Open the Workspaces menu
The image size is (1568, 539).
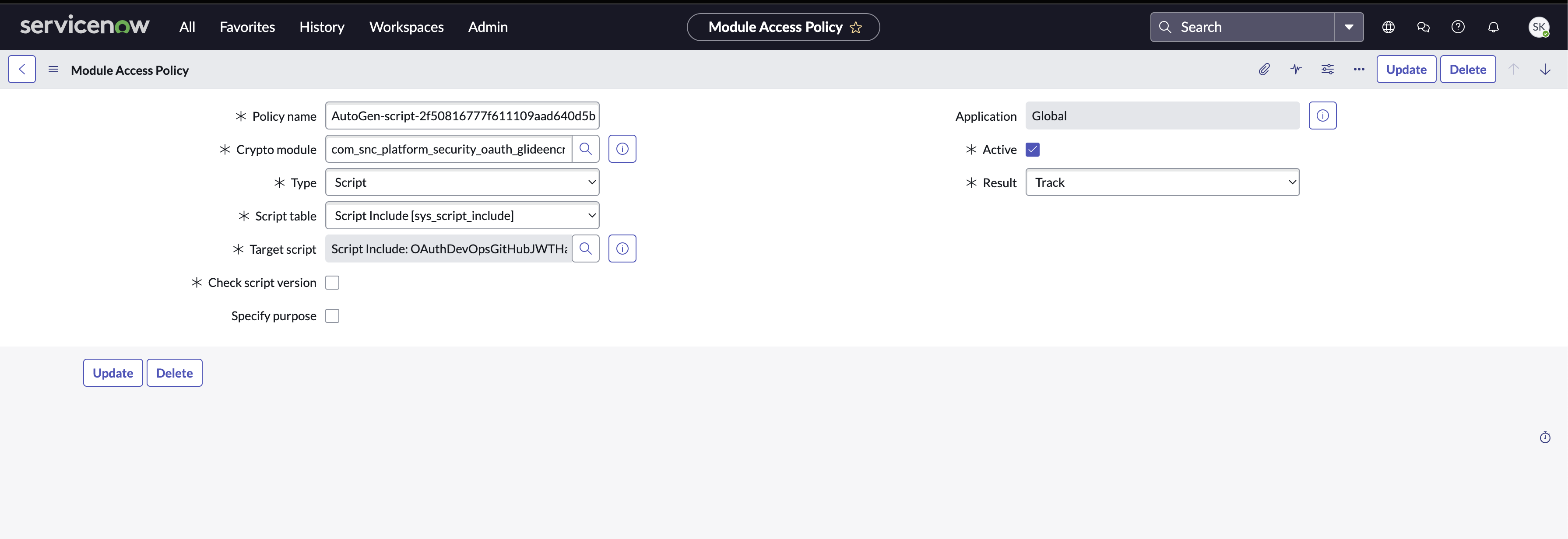[x=407, y=27]
